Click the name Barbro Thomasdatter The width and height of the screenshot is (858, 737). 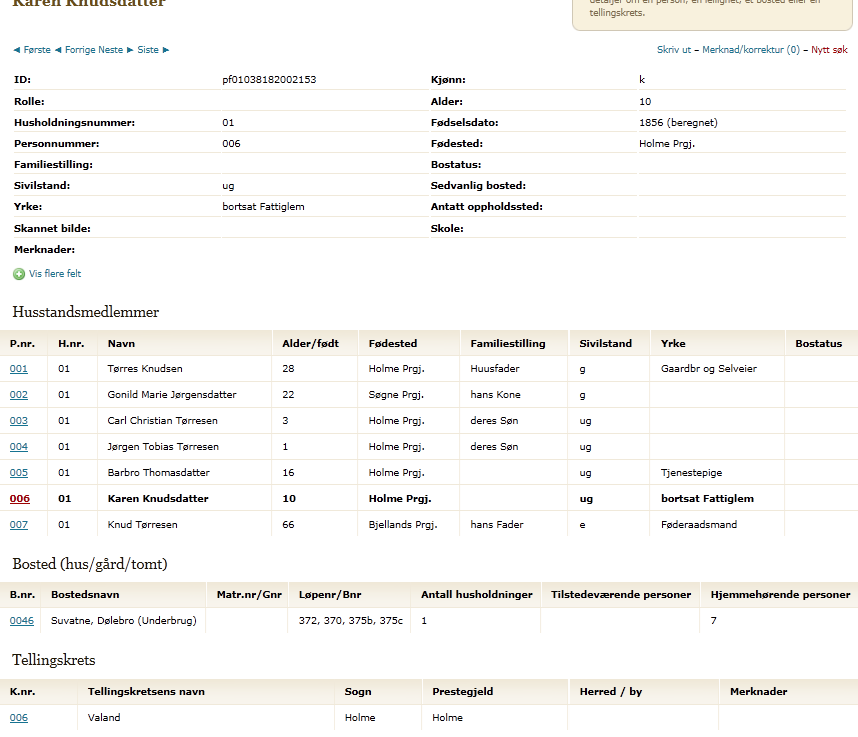pos(159,473)
